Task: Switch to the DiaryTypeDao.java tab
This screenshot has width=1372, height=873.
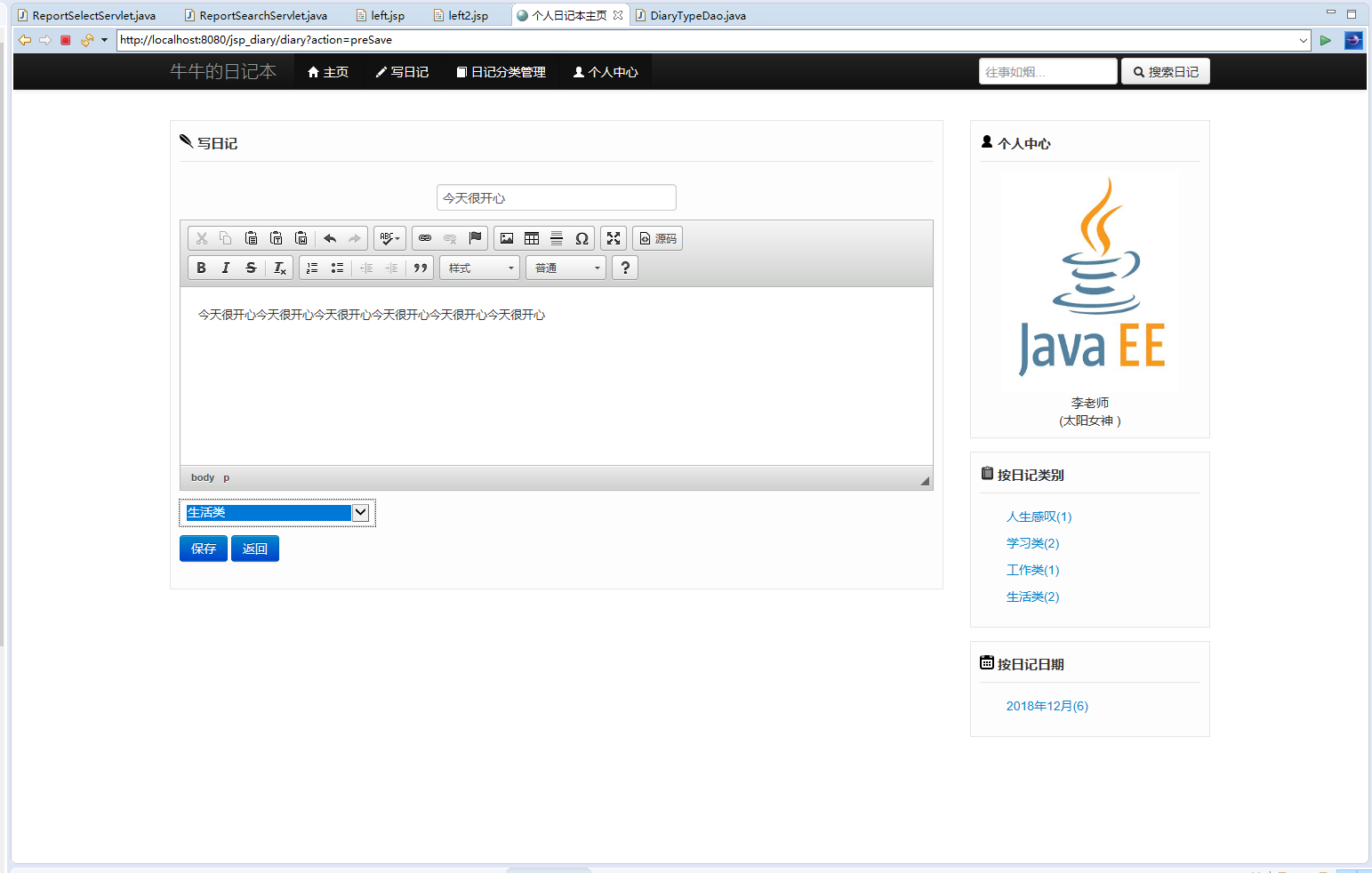Action: tap(691, 15)
